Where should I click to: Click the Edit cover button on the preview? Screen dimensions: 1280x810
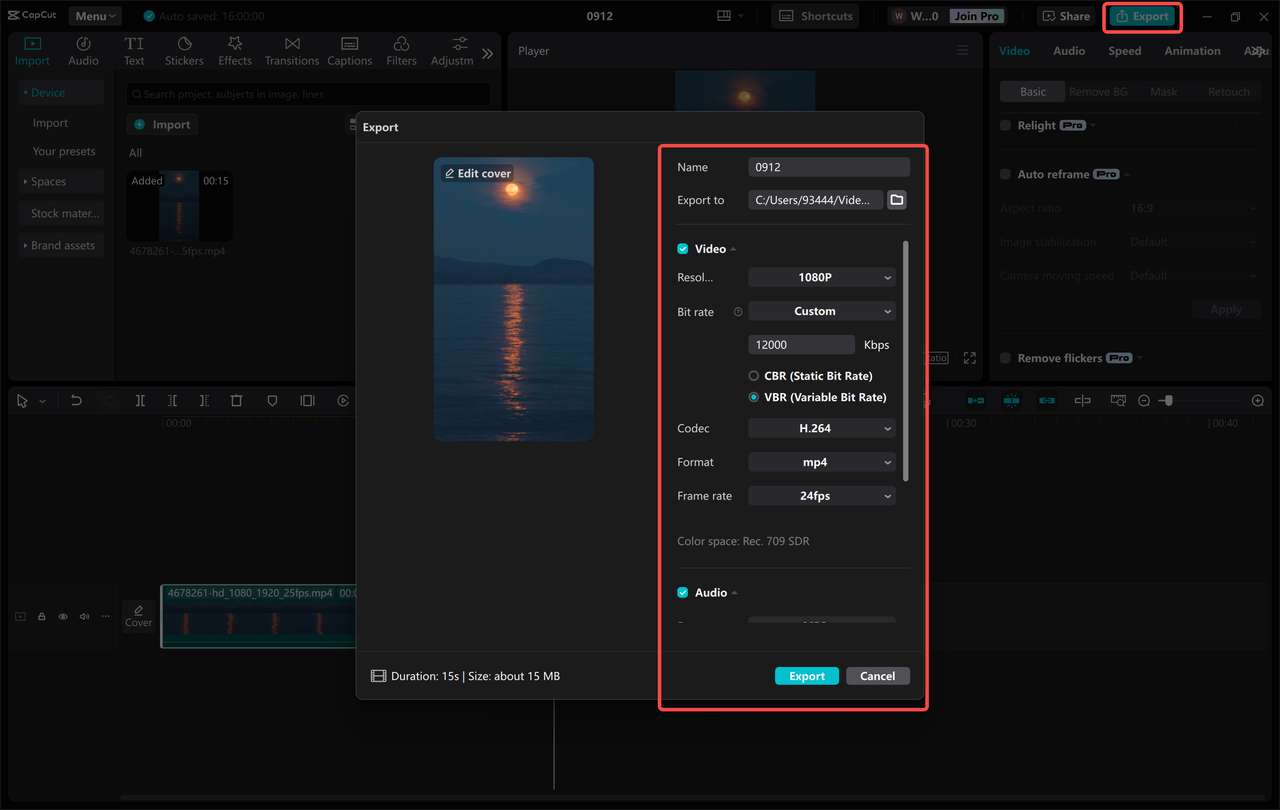(478, 172)
